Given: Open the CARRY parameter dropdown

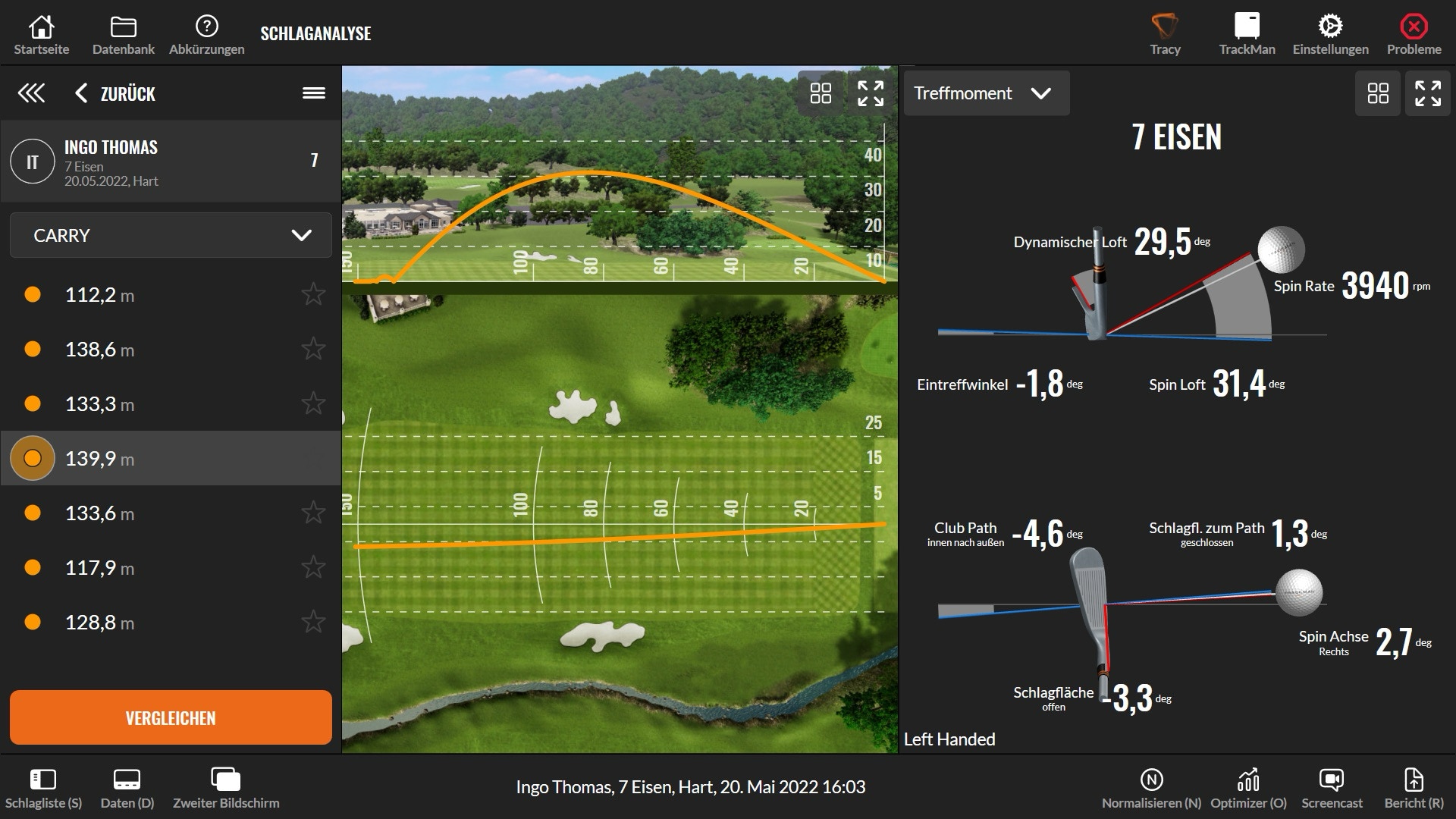Looking at the screenshot, I should [x=171, y=235].
